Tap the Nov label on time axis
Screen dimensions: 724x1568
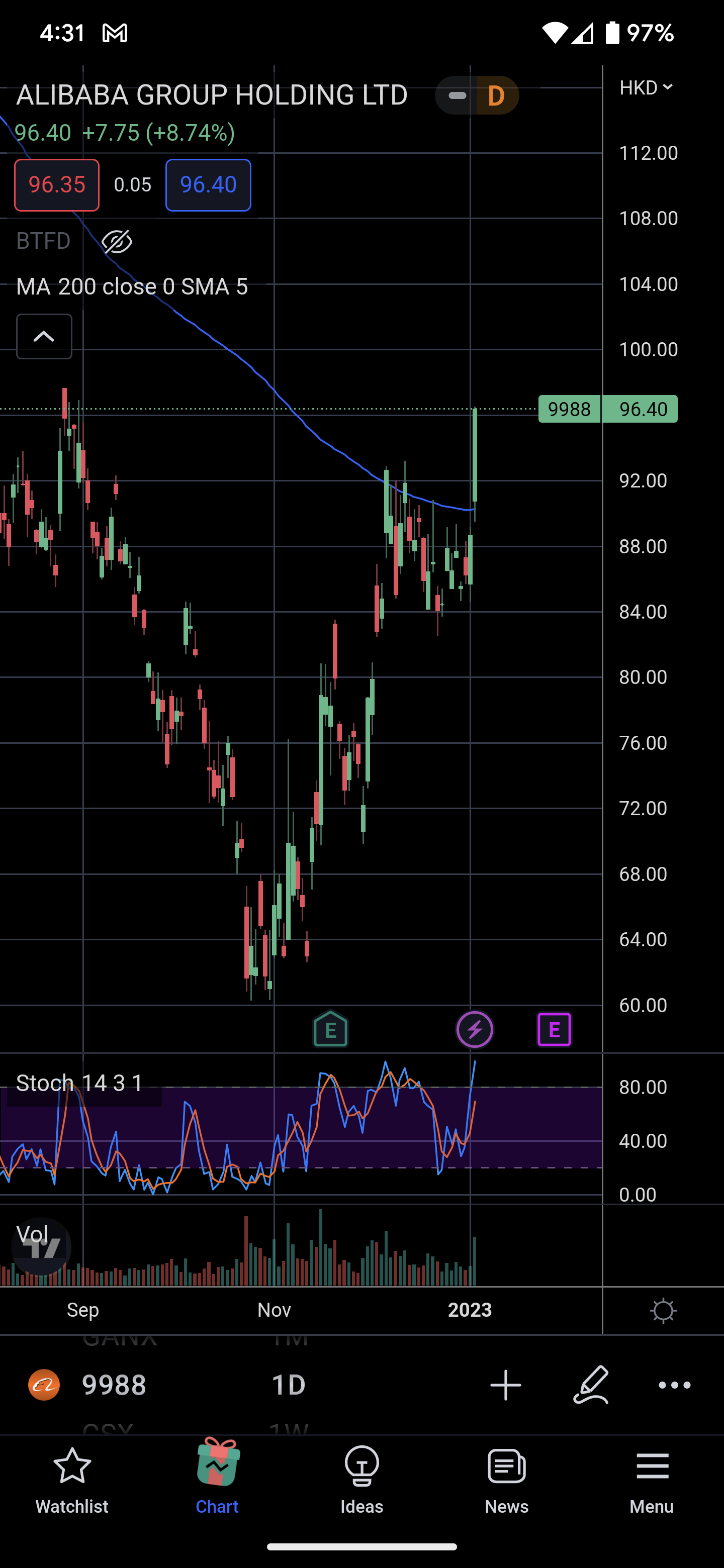pos(274,1310)
